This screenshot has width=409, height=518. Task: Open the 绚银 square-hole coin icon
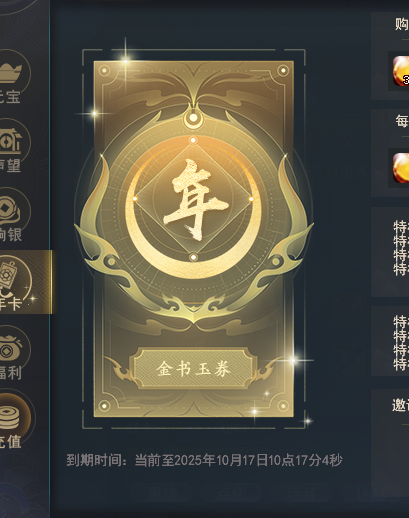pos(13,211)
